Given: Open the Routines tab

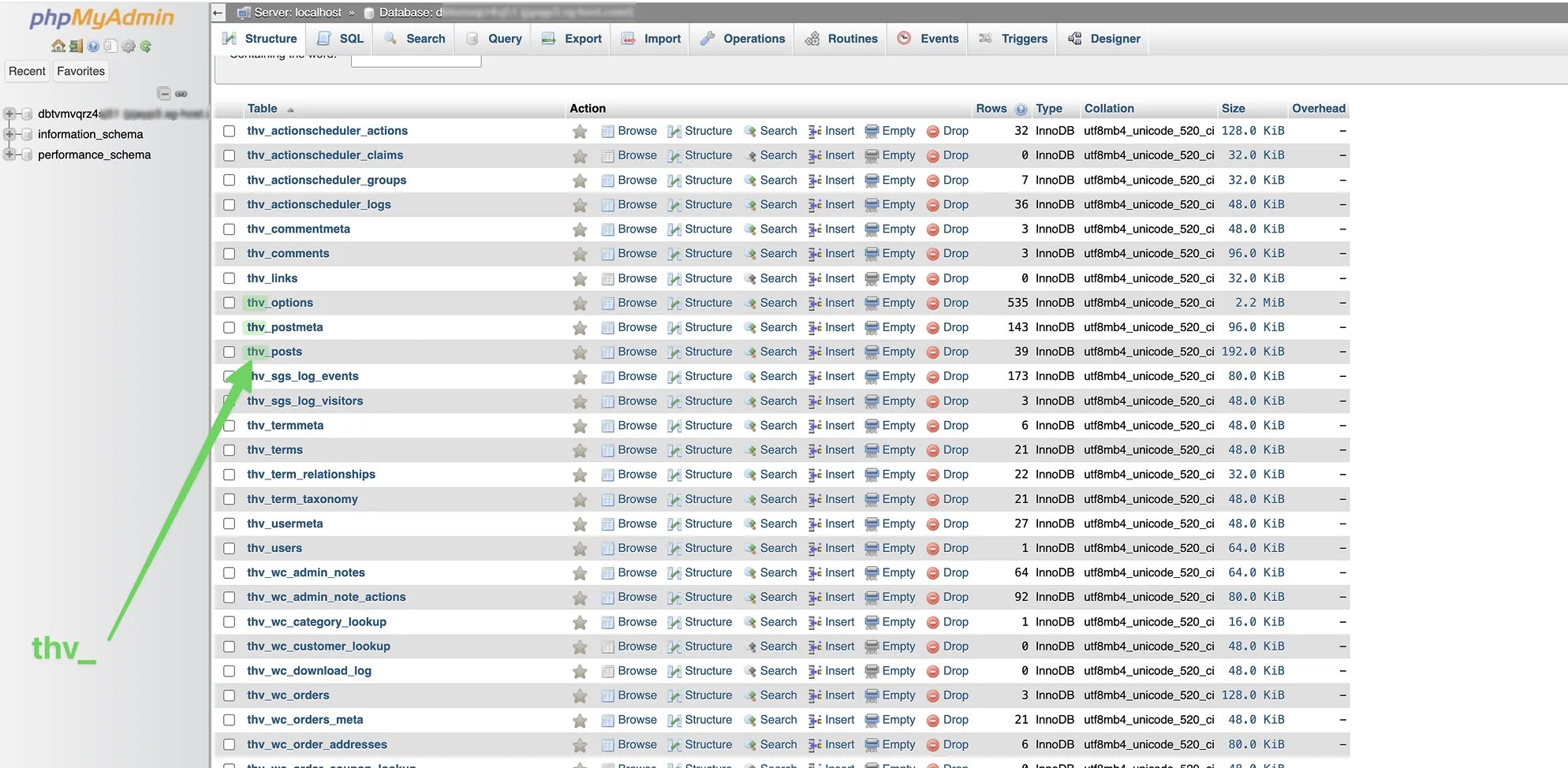Looking at the screenshot, I should point(840,38).
